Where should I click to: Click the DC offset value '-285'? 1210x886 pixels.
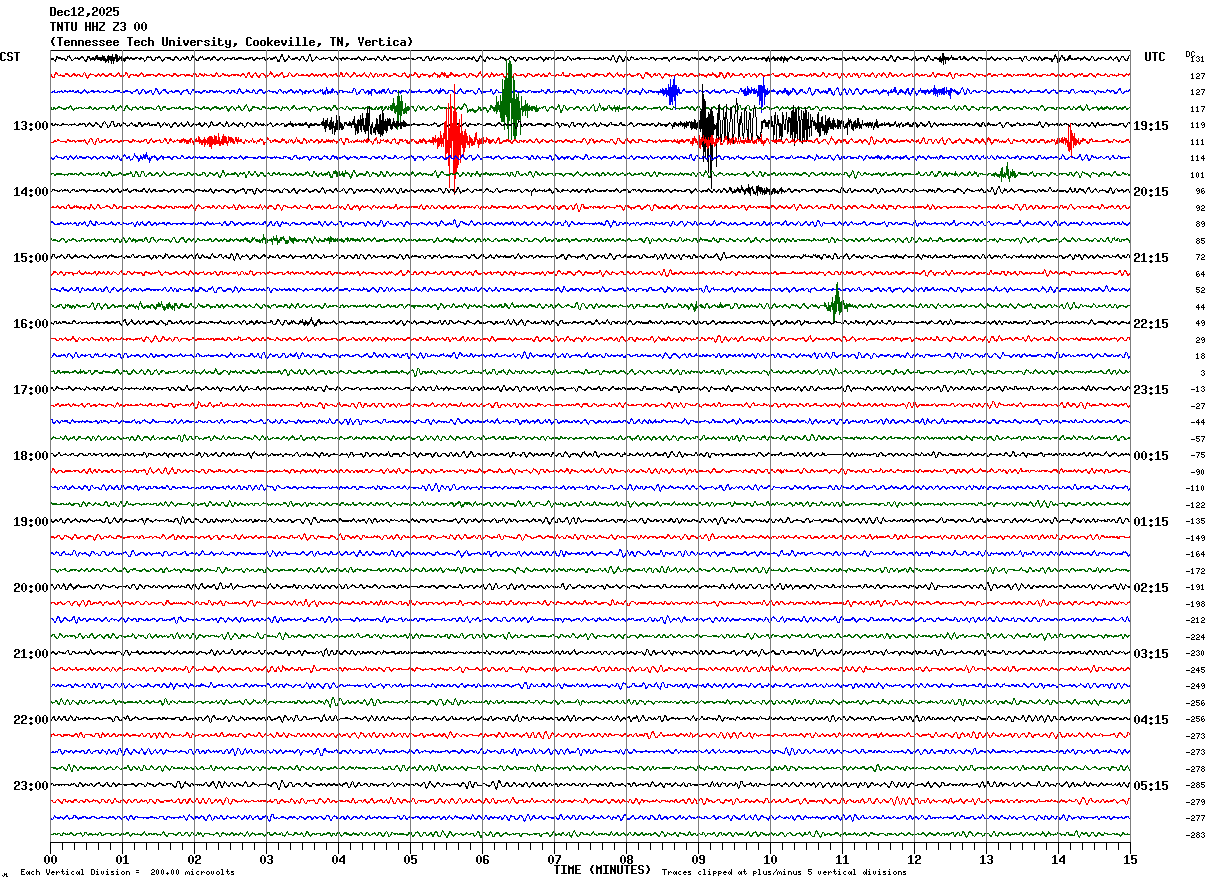pos(1196,785)
